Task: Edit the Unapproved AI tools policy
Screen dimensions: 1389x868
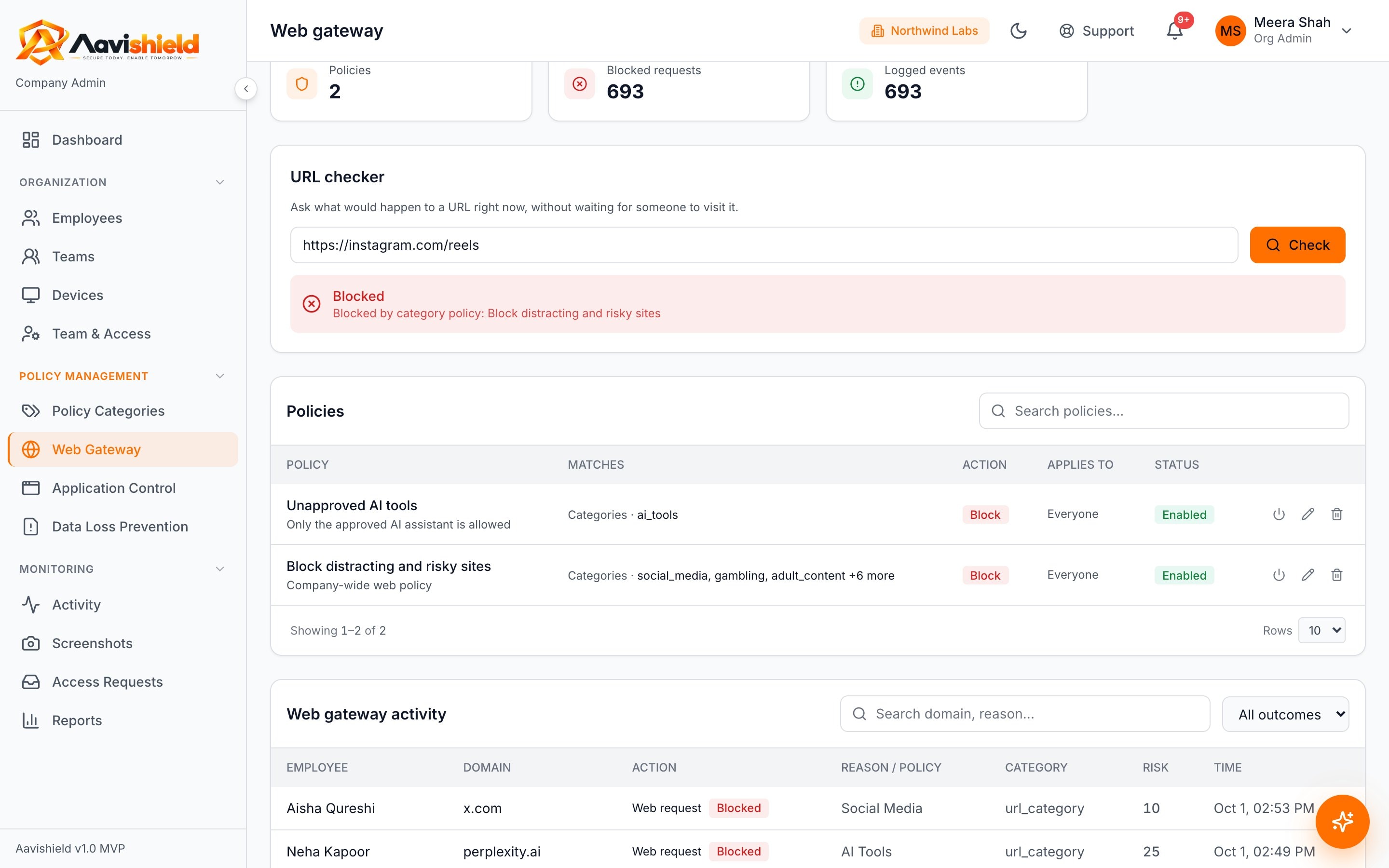Action: click(x=1307, y=515)
